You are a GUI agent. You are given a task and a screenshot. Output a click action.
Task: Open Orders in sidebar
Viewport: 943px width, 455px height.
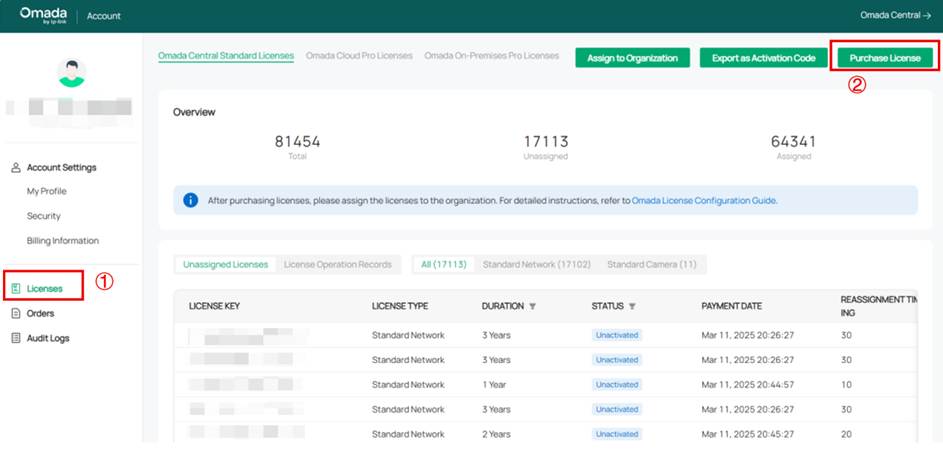click(x=40, y=313)
